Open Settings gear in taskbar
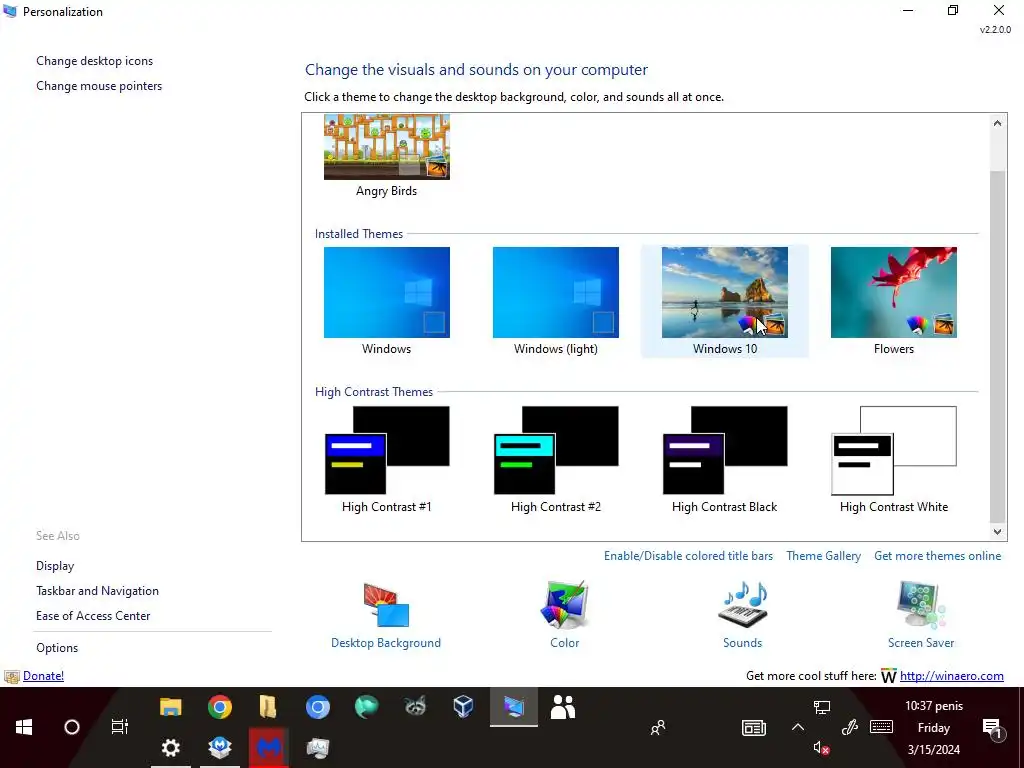1024x768 pixels. coord(170,747)
